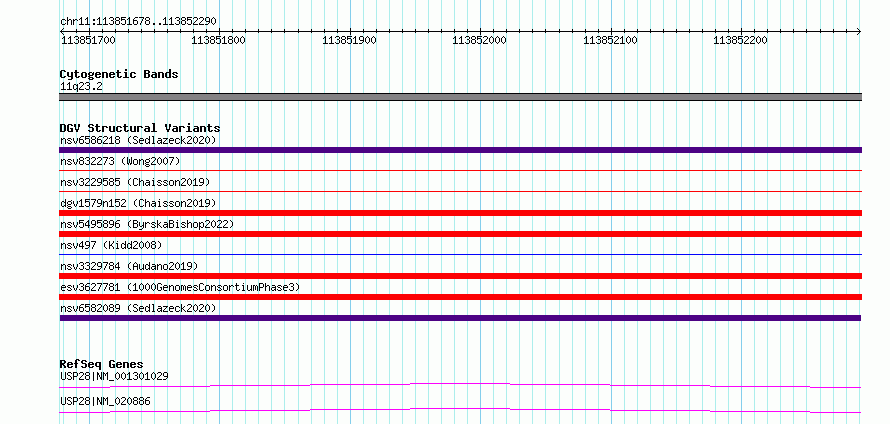The width and height of the screenshot is (890, 424).
Task: Select the DGV Structural Variants track heading
Action: (x=140, y=128)
